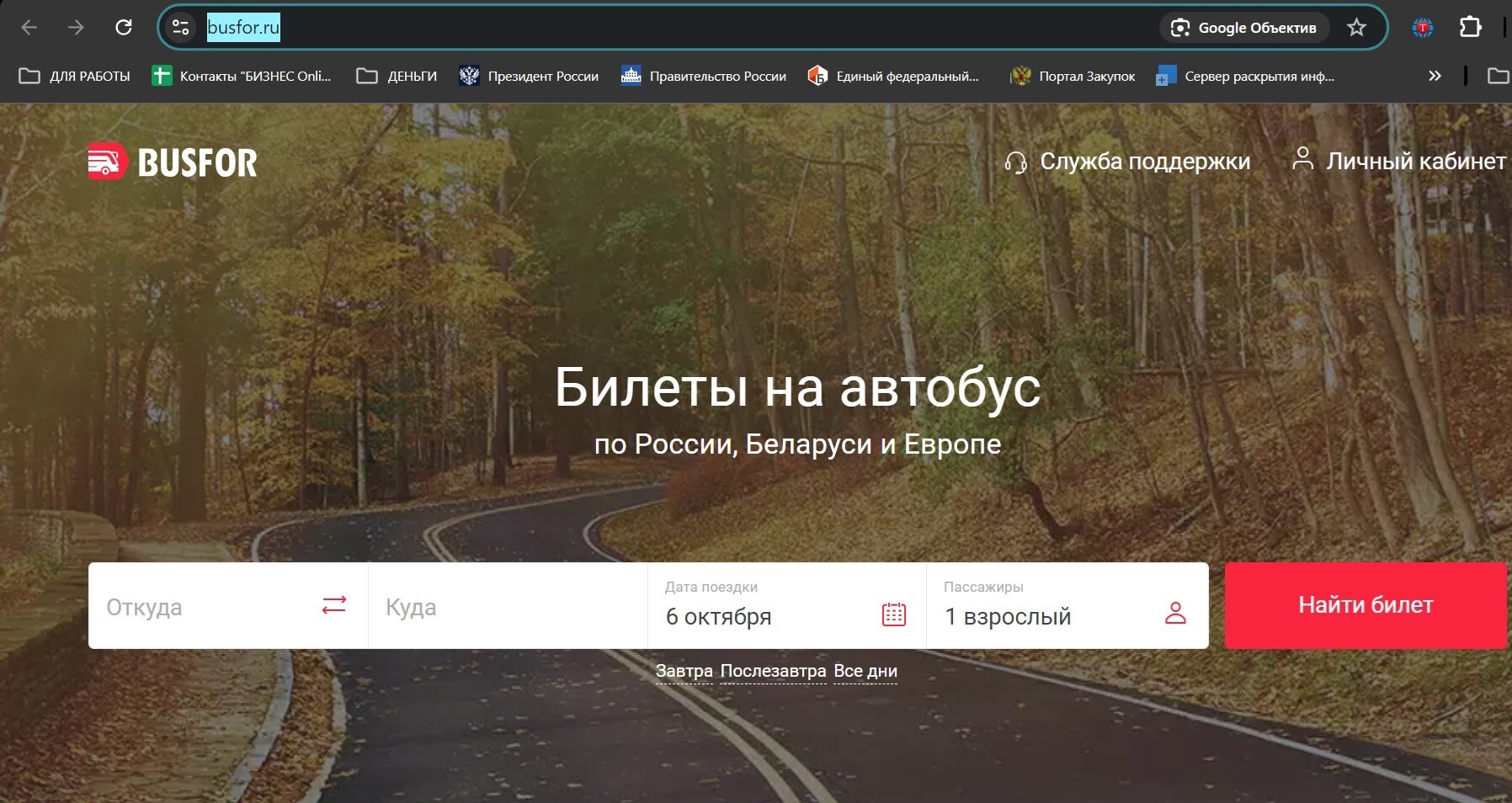The width and height of the screenshot is (1512, 803).
Task: Click the browser forward arrow
Action: [x=76, y=28]
